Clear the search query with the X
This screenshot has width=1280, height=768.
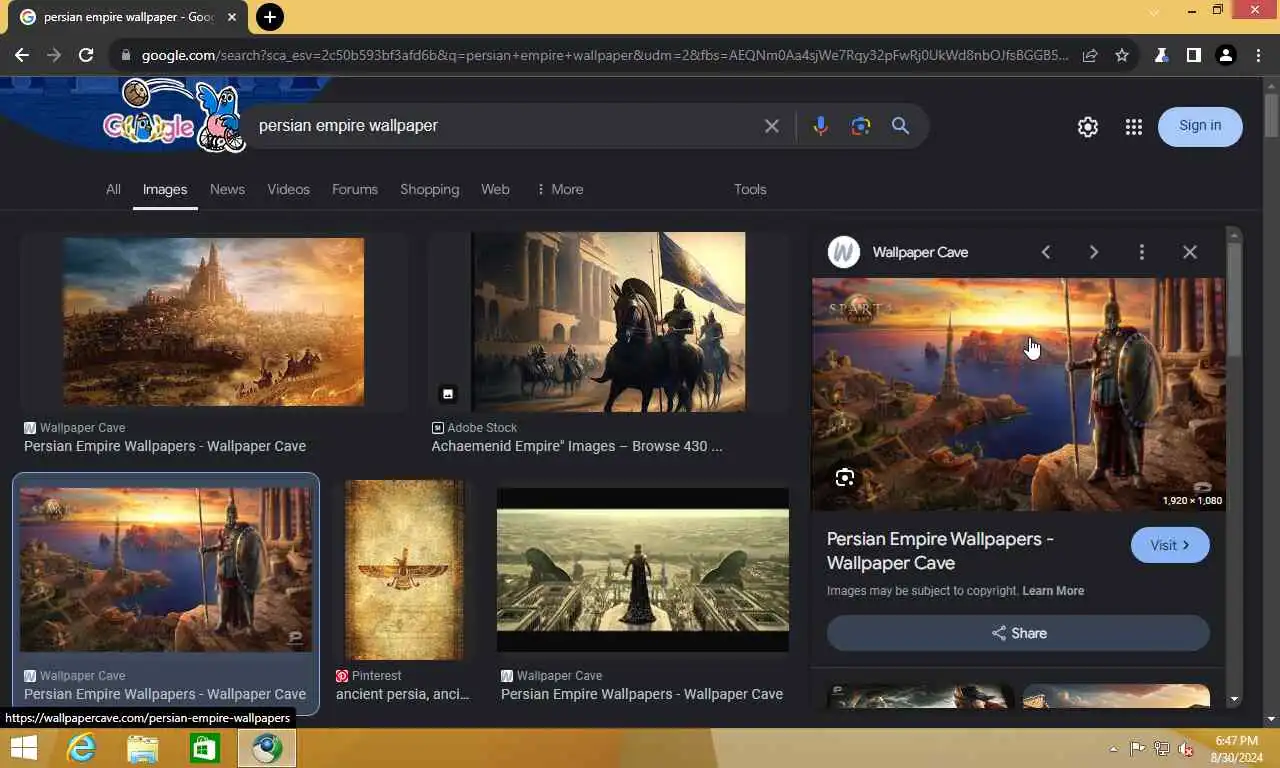click(x=772, y=126)
